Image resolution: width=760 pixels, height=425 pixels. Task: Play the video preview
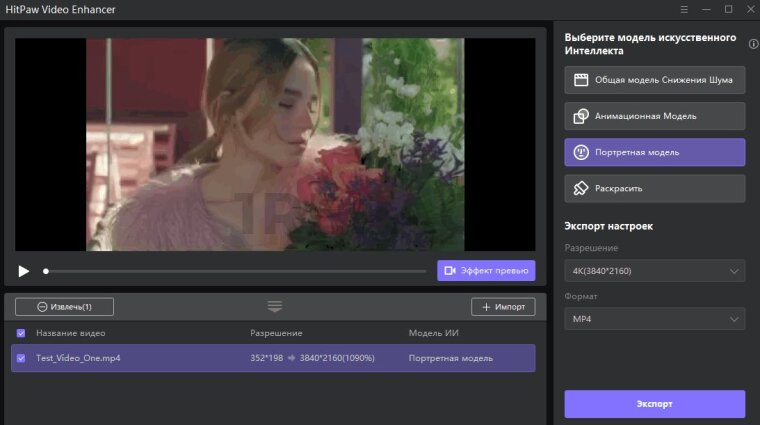pyautogui.click(x=24, y=271)
